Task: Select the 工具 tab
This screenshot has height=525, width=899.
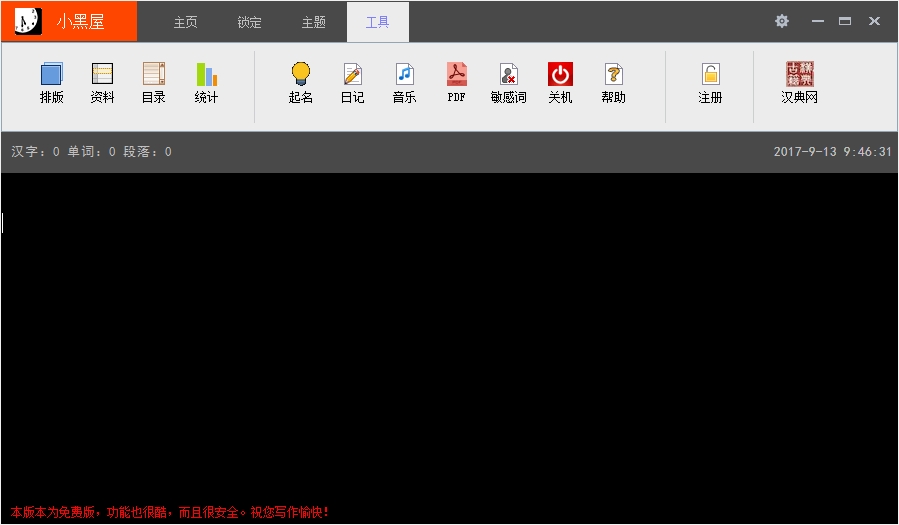Action: 378,22
